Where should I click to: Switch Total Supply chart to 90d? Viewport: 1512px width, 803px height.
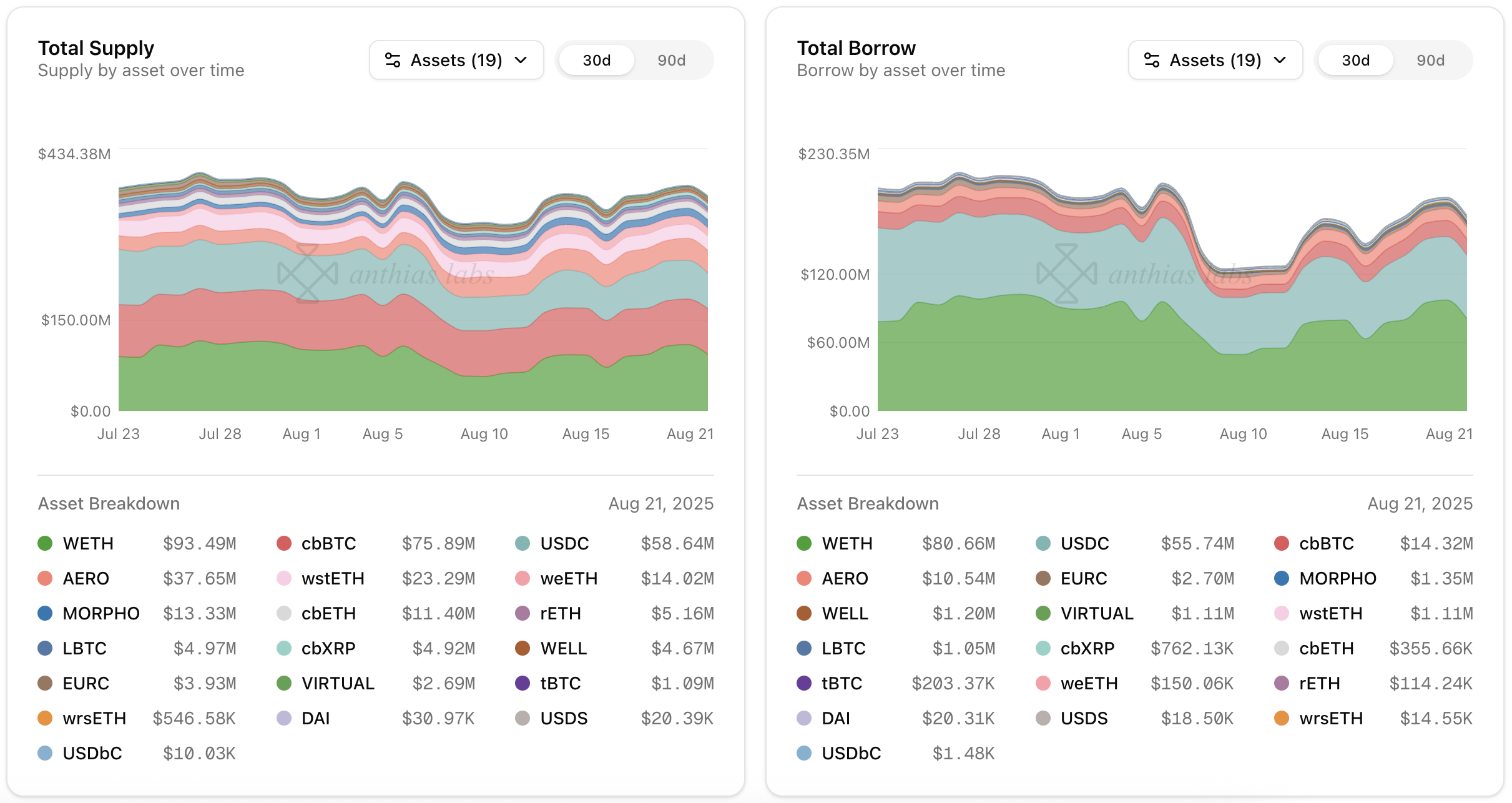[671, 60]
